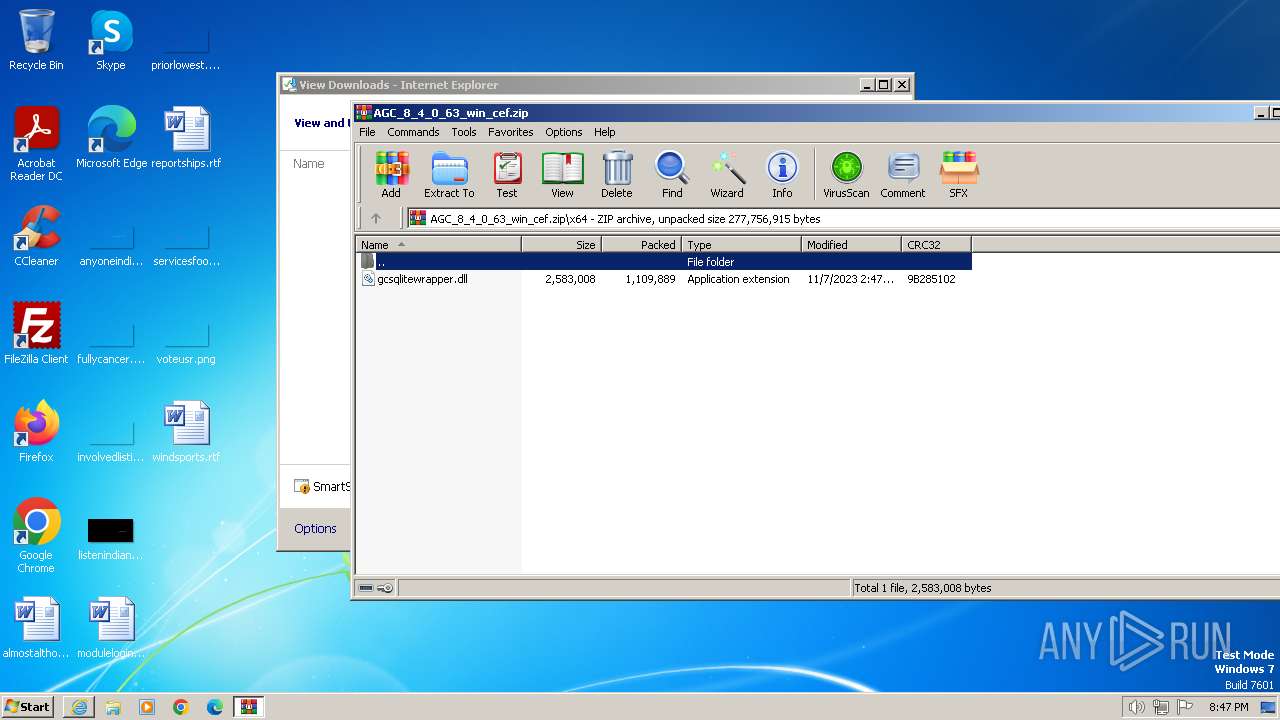Show archive Info
The width and height of the screenshot is (1280, 720).
(782, 175)
